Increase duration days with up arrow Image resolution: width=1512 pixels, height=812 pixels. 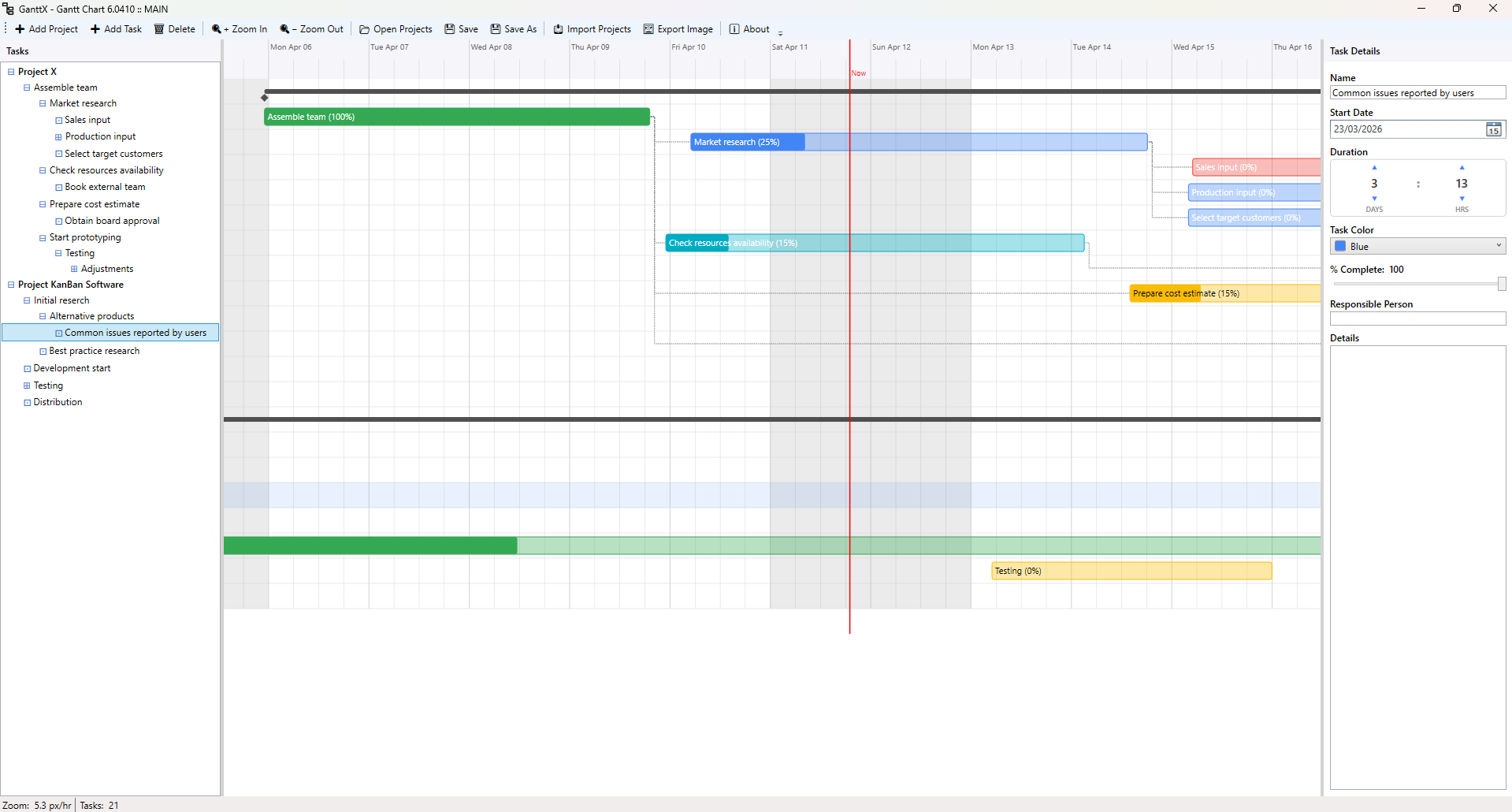1374,167
